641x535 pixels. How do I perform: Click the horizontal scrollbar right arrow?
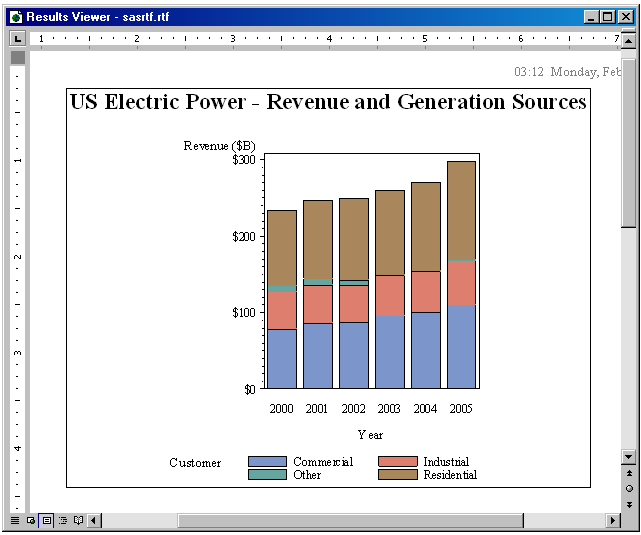pyautogui.click(x=612, y=520)
